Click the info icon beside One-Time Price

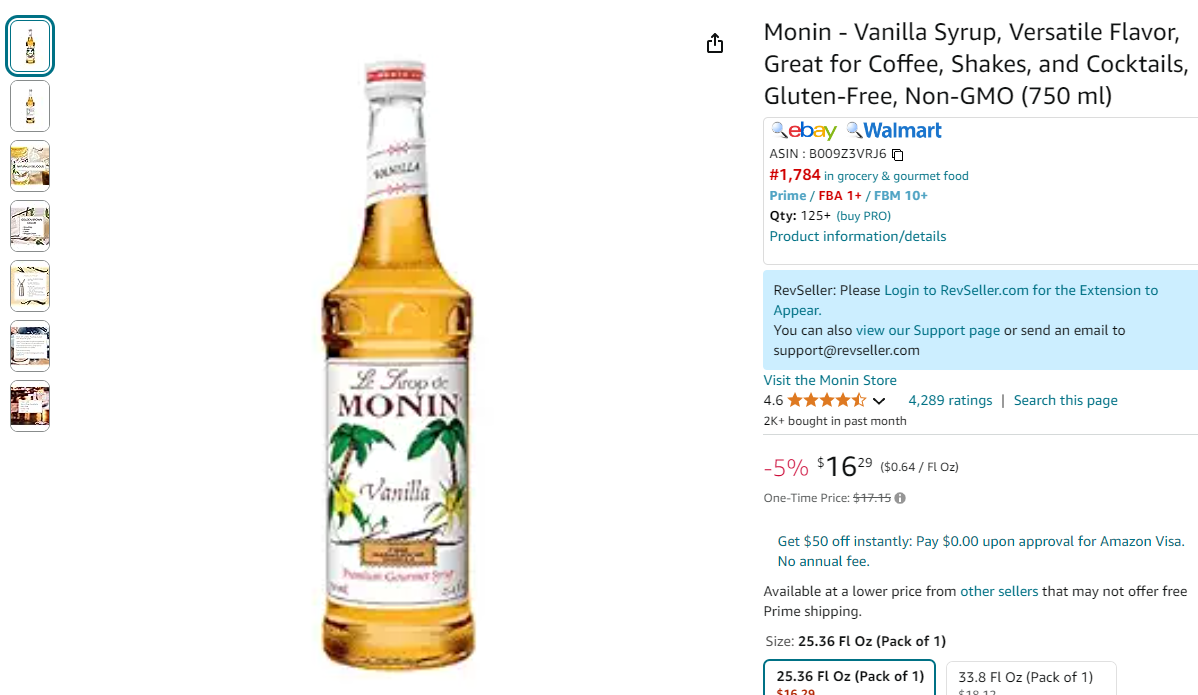point(900,498)
